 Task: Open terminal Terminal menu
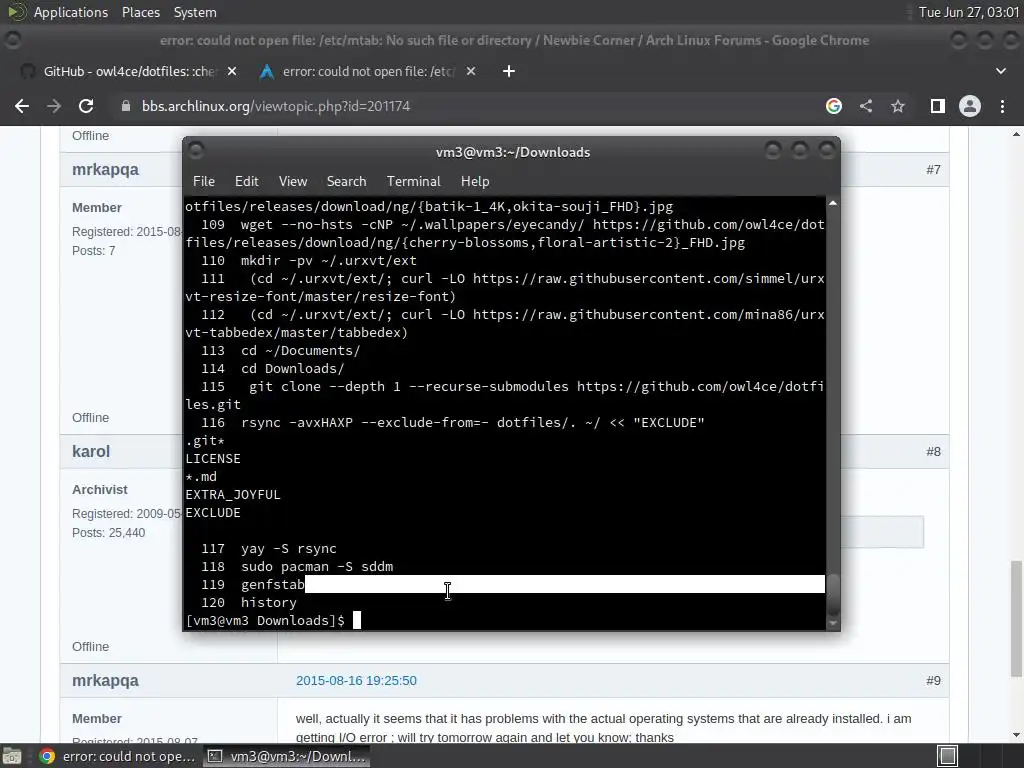(413, 182)
